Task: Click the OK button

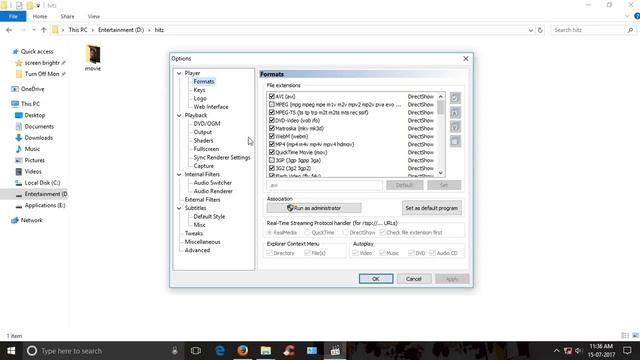Action: 376,279
